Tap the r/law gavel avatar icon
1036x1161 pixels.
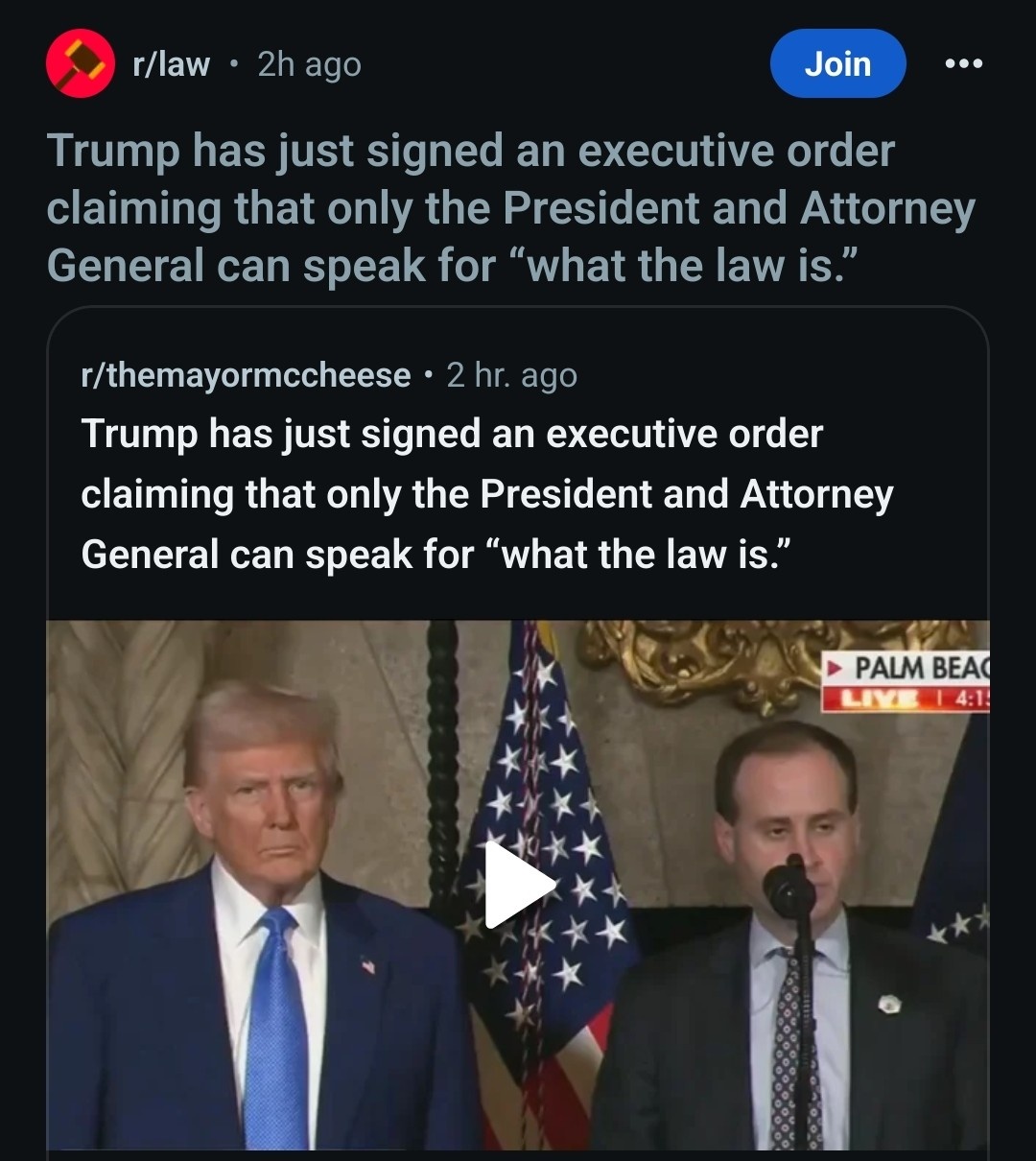(82, 64)
